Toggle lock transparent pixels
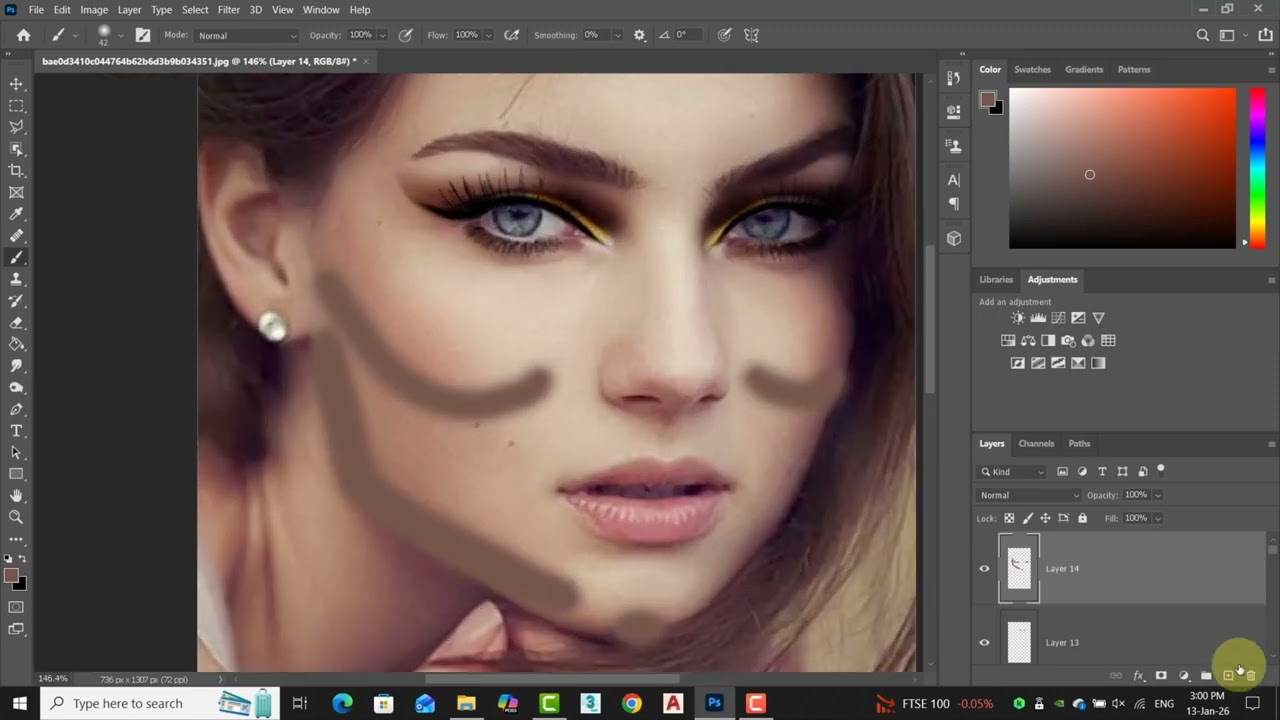This screenshot has width=1280, height=720. pyautogui.click(x=1009, y=518)
